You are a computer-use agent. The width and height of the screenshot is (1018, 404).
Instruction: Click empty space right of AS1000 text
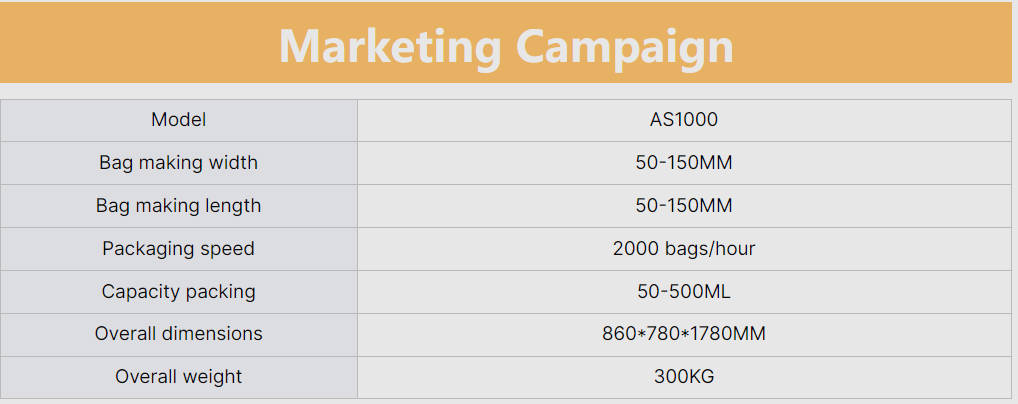click(860, 120)
